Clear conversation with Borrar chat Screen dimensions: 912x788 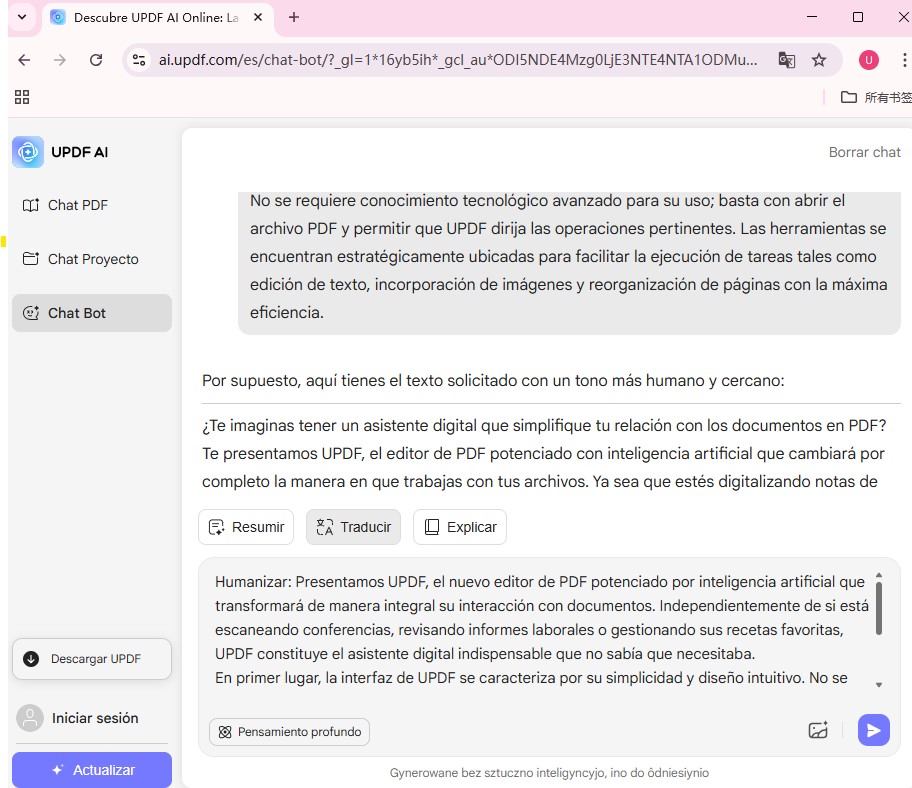pos(864,152)
